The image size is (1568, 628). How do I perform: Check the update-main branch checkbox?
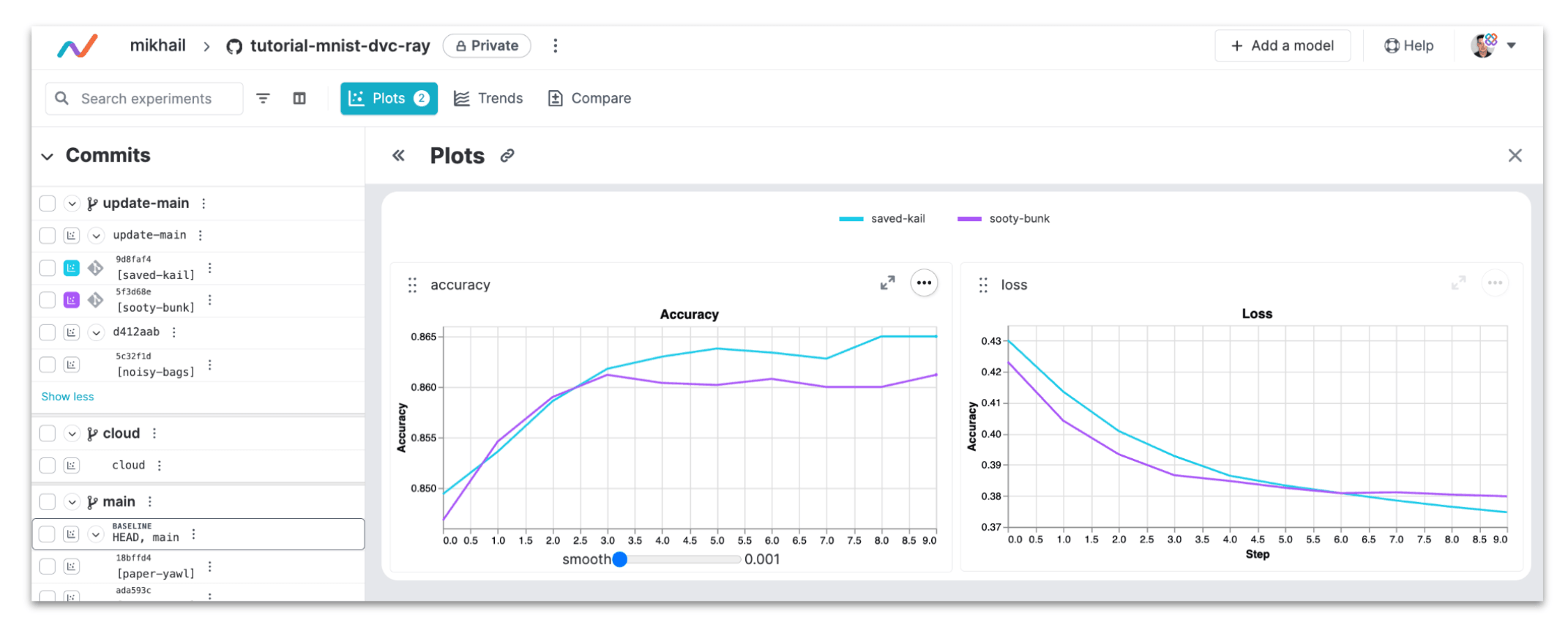tap(48, 203)
